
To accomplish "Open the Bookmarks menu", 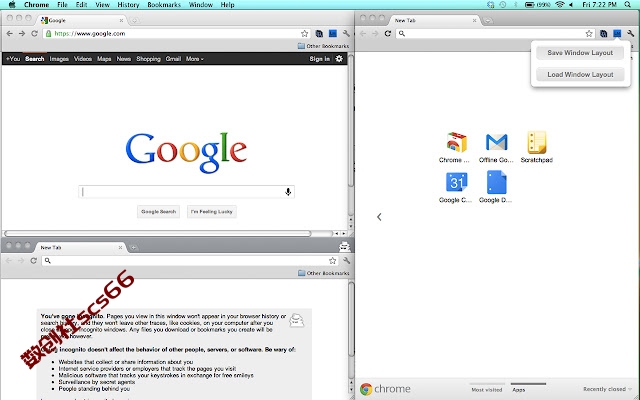I will click(164, 5).
